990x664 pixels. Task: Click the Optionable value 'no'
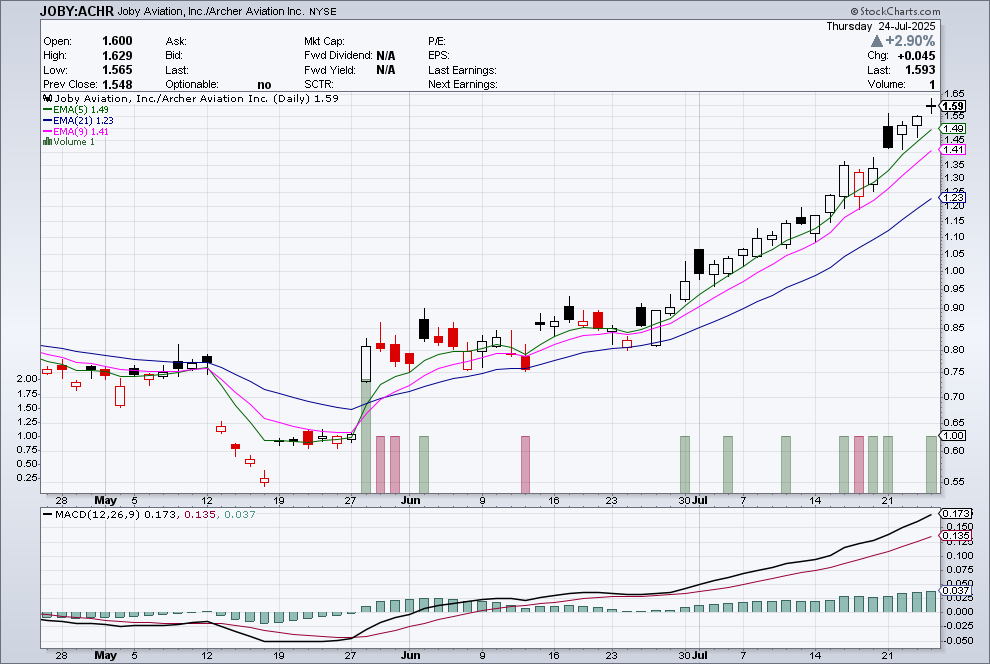click(265, 85)
